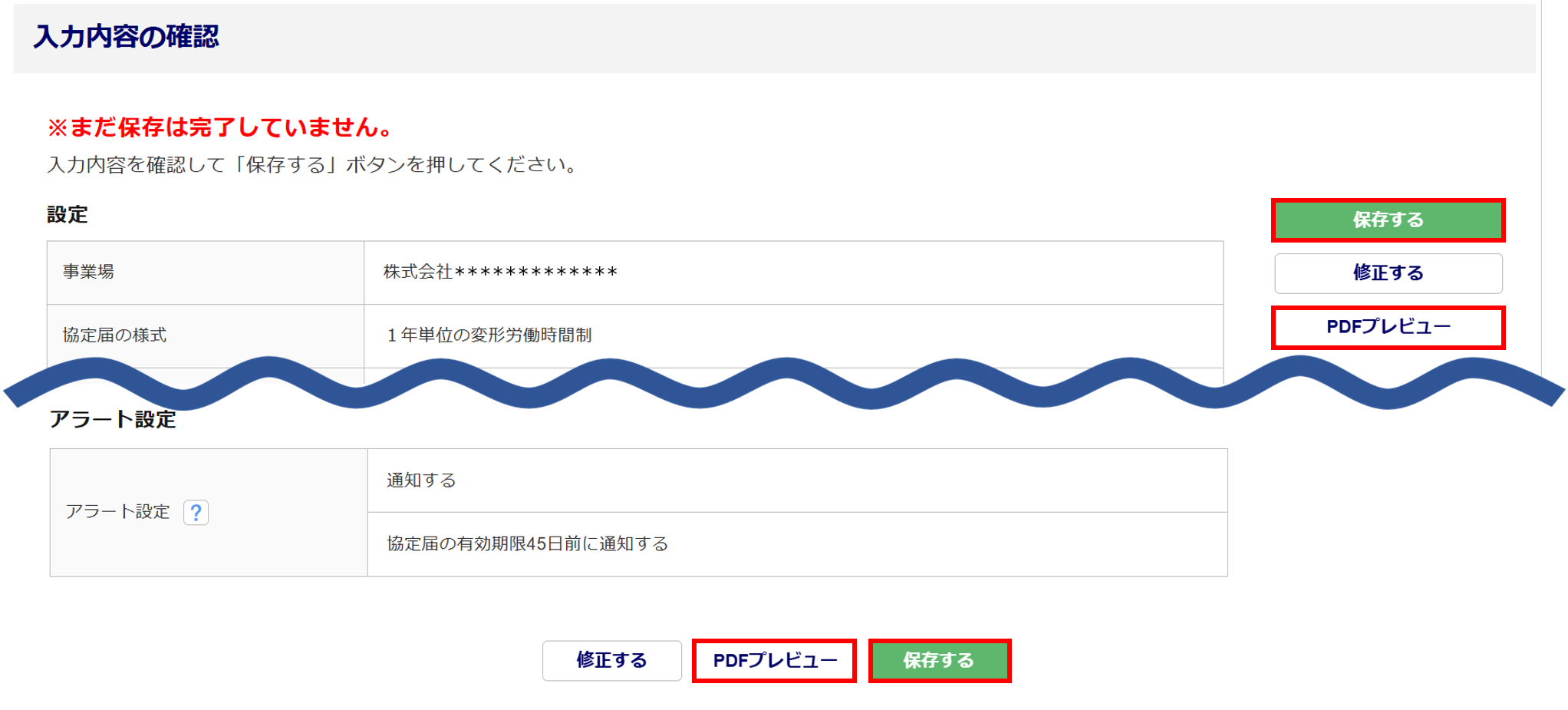
Task: Select the 通知する value cell
Action: click(421, 480)
